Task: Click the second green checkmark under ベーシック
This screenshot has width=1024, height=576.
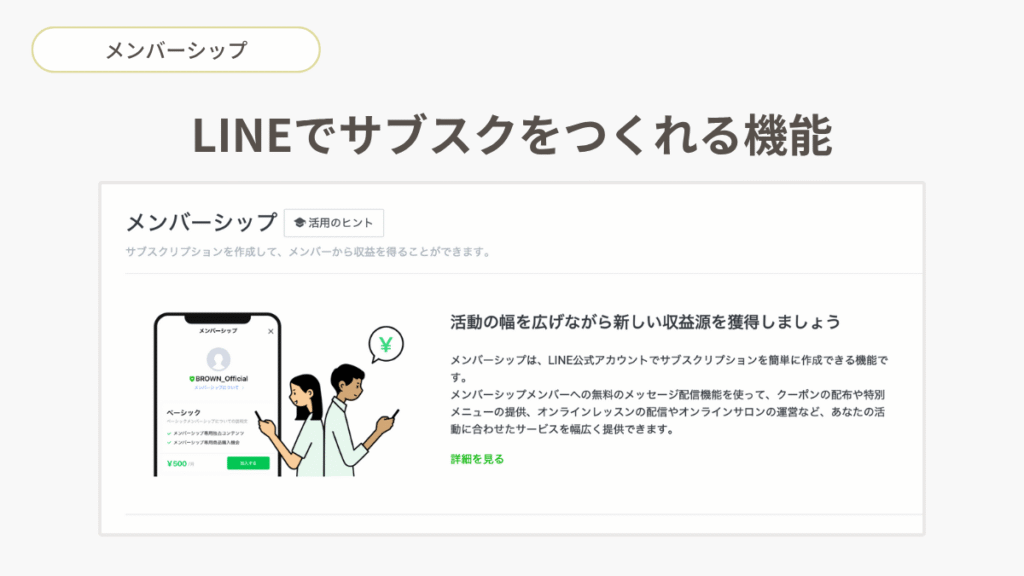Action: [169, 443]
